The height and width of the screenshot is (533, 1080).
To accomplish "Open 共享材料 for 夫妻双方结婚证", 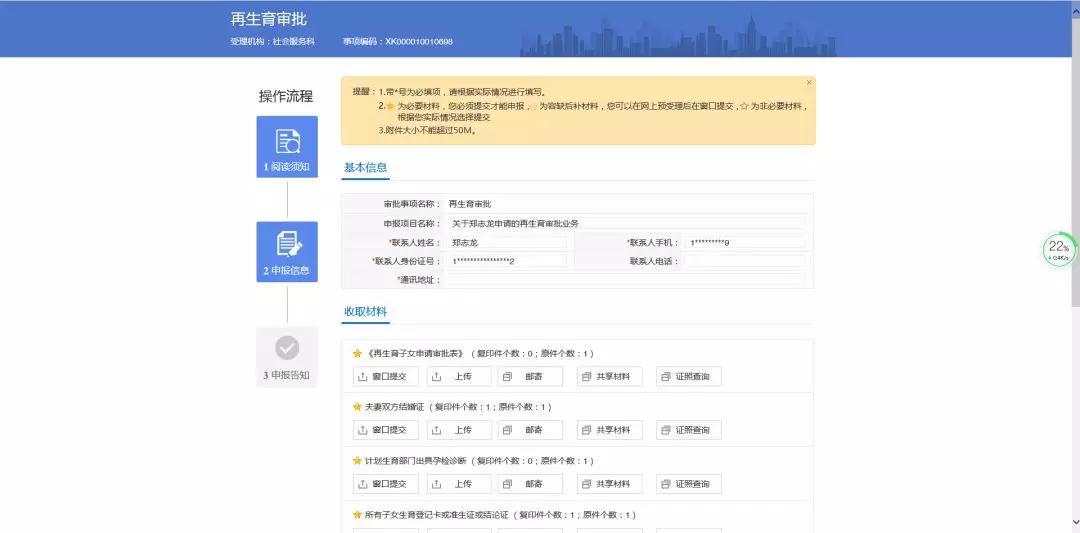I will tap(610, 430).
